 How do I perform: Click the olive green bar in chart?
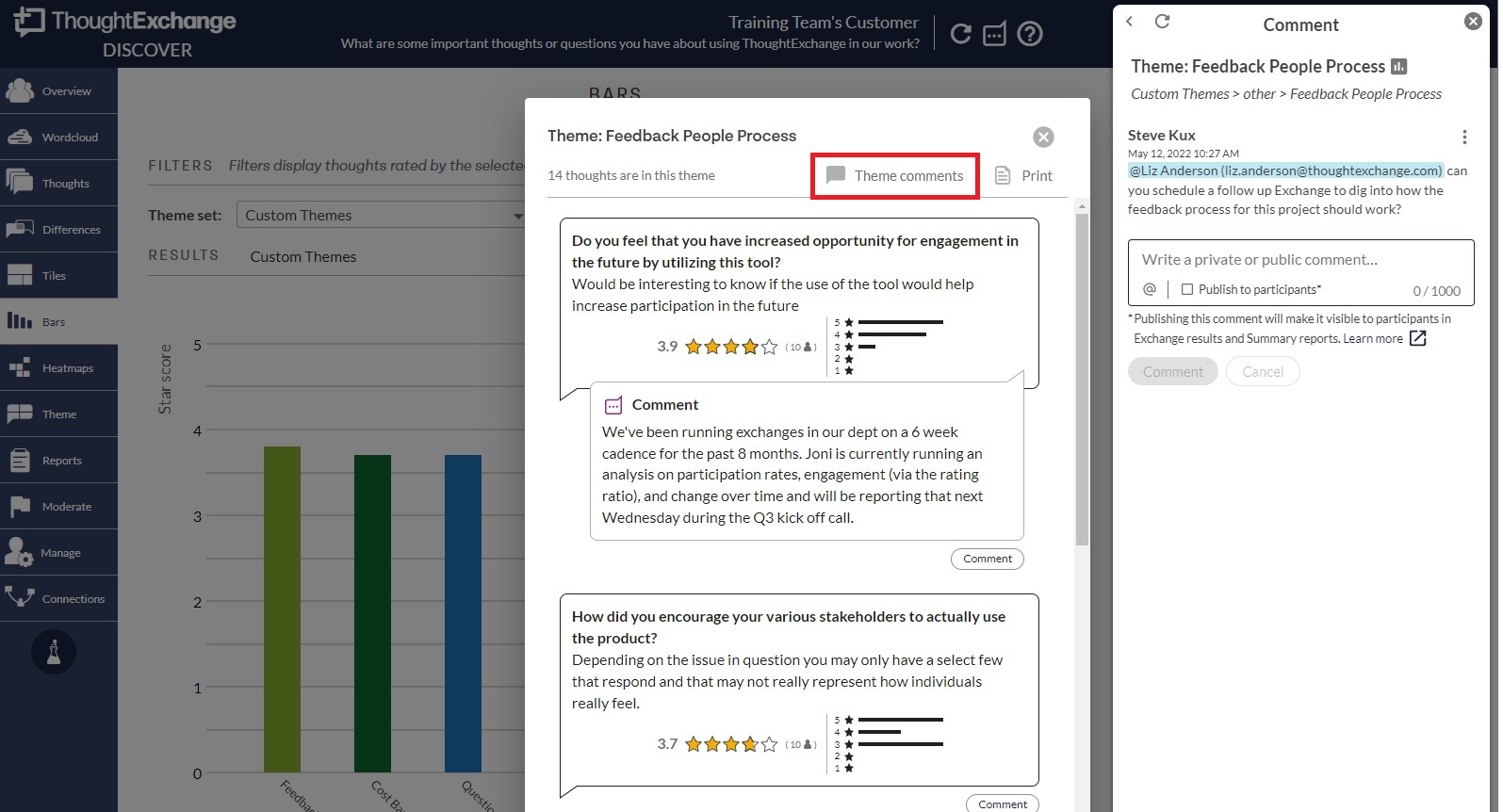[x=282, y=609]
